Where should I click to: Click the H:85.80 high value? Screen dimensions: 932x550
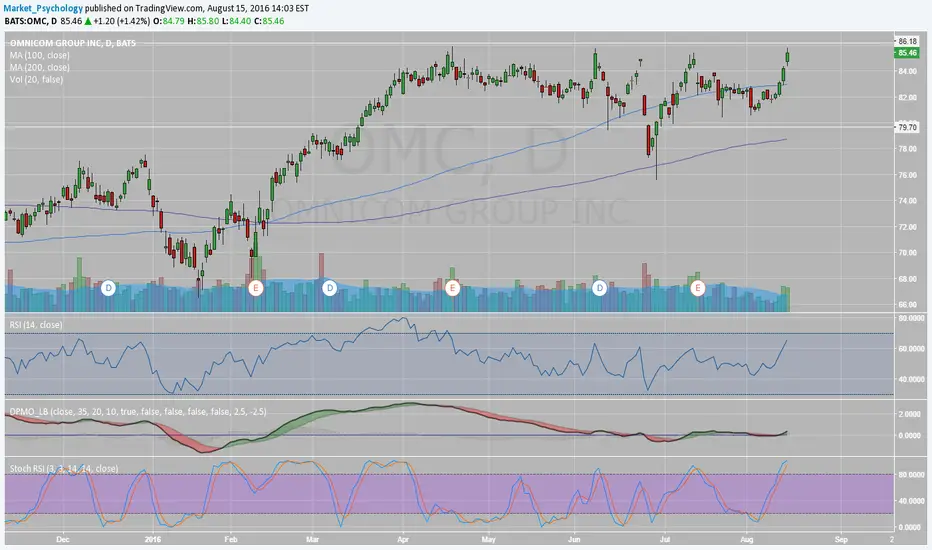(x=203, y=21)
